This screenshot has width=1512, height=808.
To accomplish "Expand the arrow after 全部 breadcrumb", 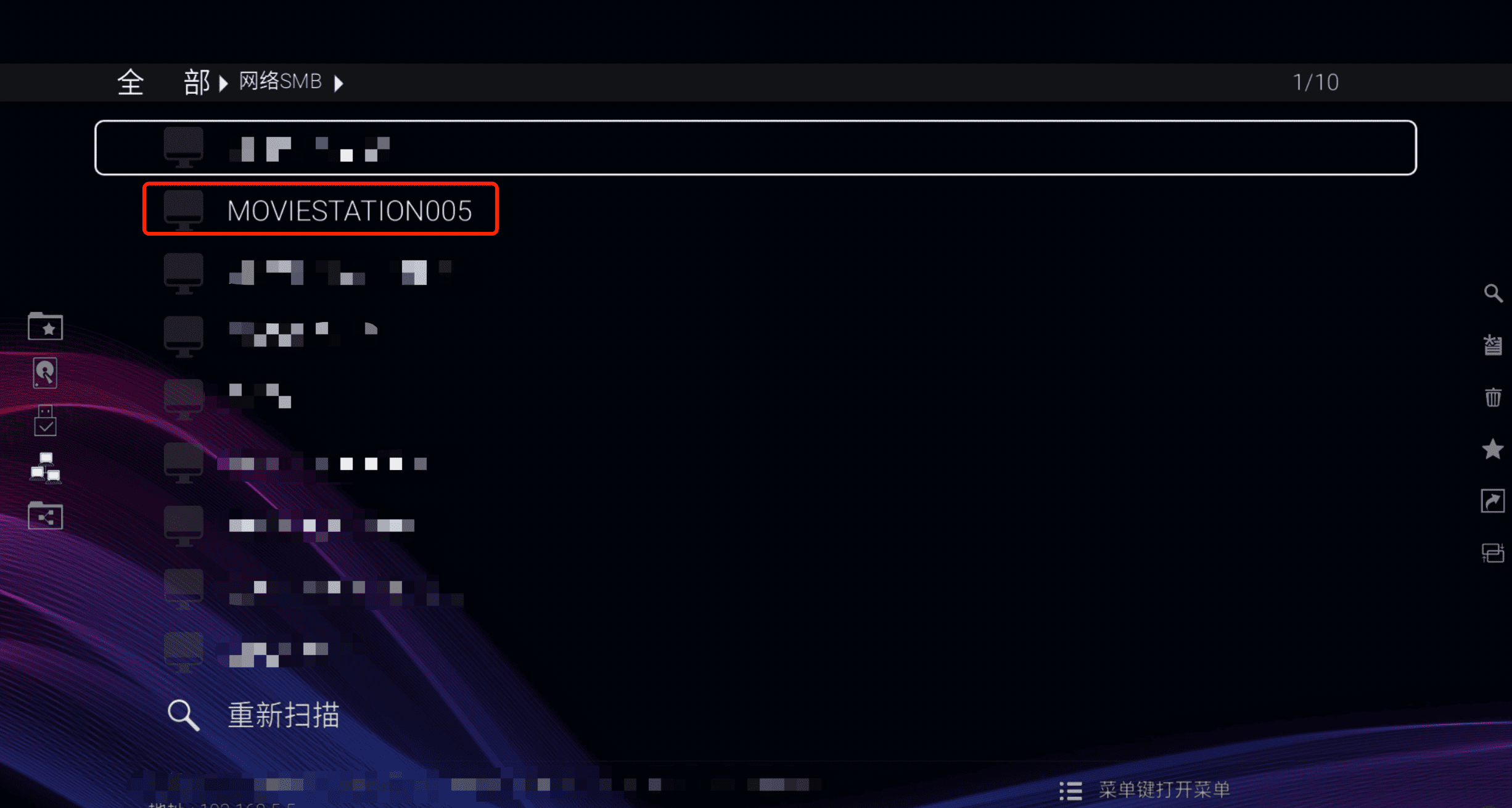I will 223,83.
